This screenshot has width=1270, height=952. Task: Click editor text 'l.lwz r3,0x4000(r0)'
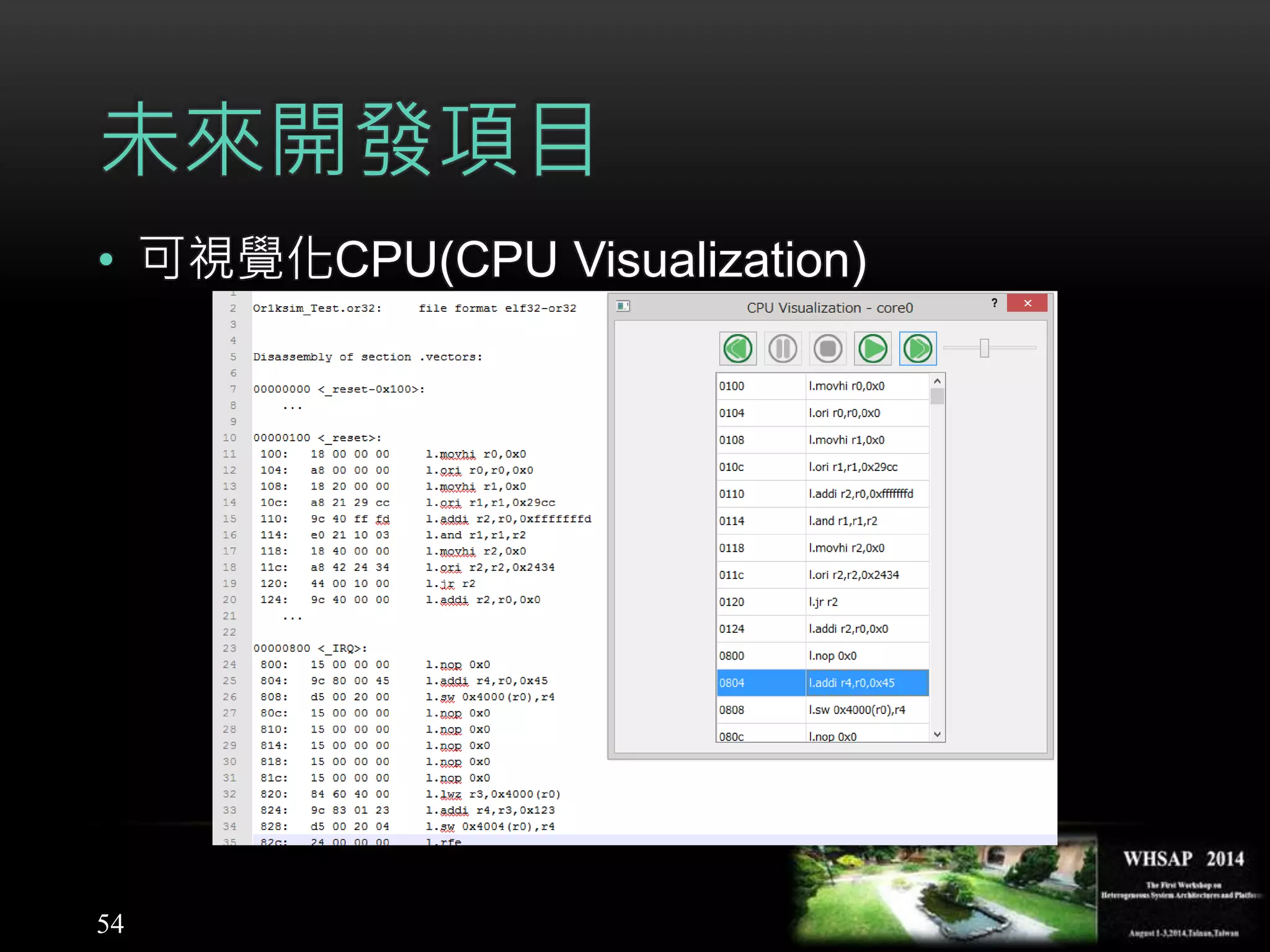click(x=493, y=795)
